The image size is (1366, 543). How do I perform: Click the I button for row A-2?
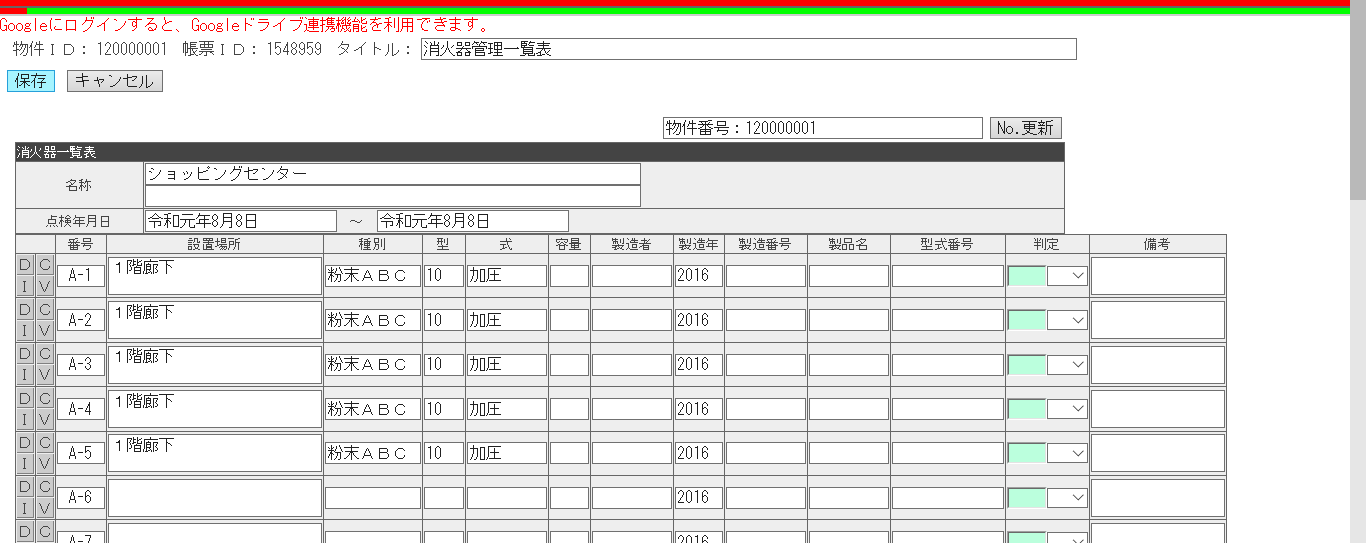coord(25,330)
